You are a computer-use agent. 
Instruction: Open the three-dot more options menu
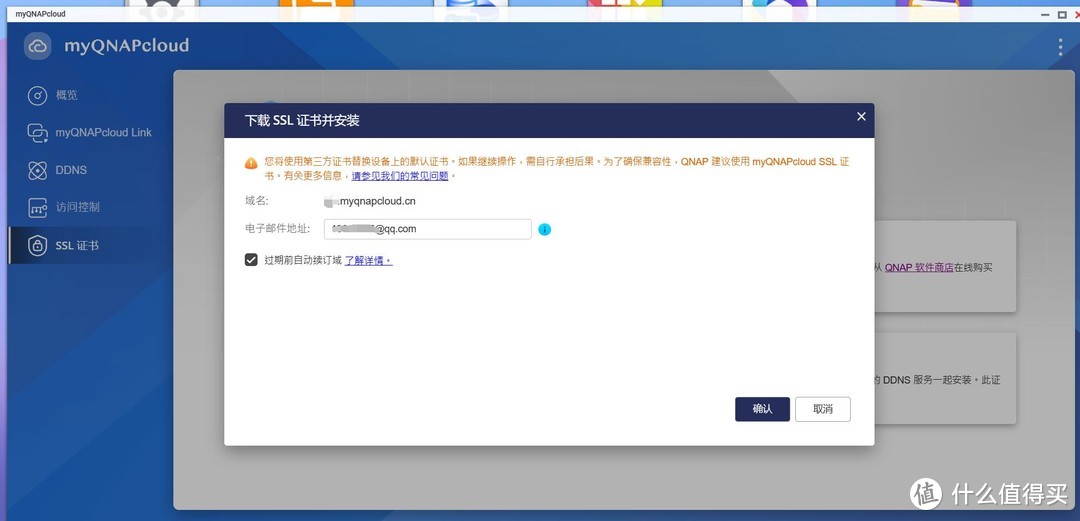(1061, 47)
